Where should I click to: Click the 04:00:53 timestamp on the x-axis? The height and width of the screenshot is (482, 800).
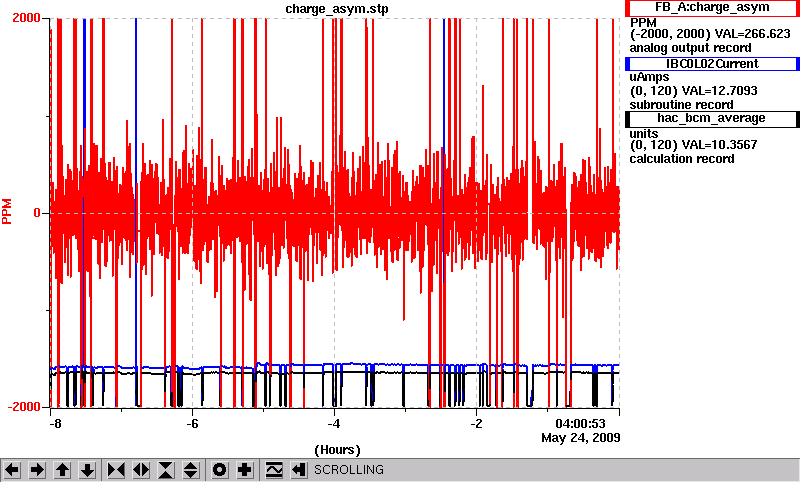tap(580, 424)
